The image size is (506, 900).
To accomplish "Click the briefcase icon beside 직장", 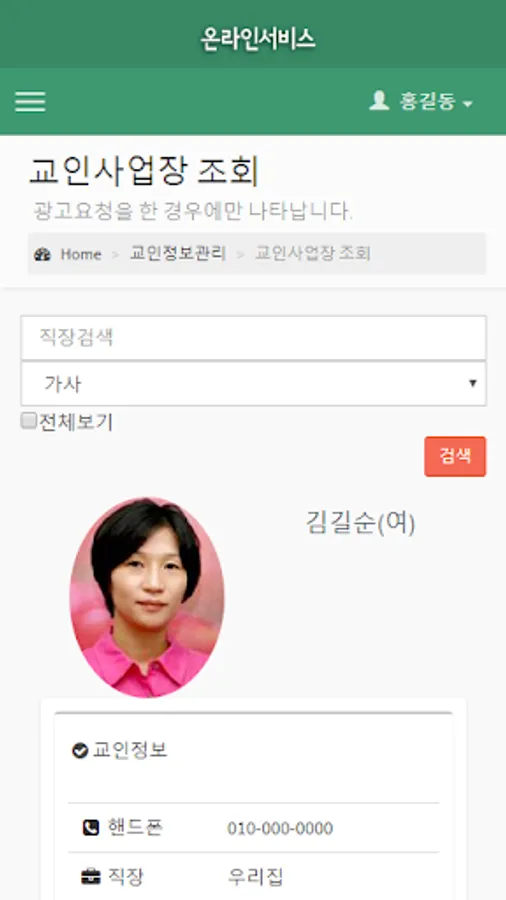I will [91, 877].
